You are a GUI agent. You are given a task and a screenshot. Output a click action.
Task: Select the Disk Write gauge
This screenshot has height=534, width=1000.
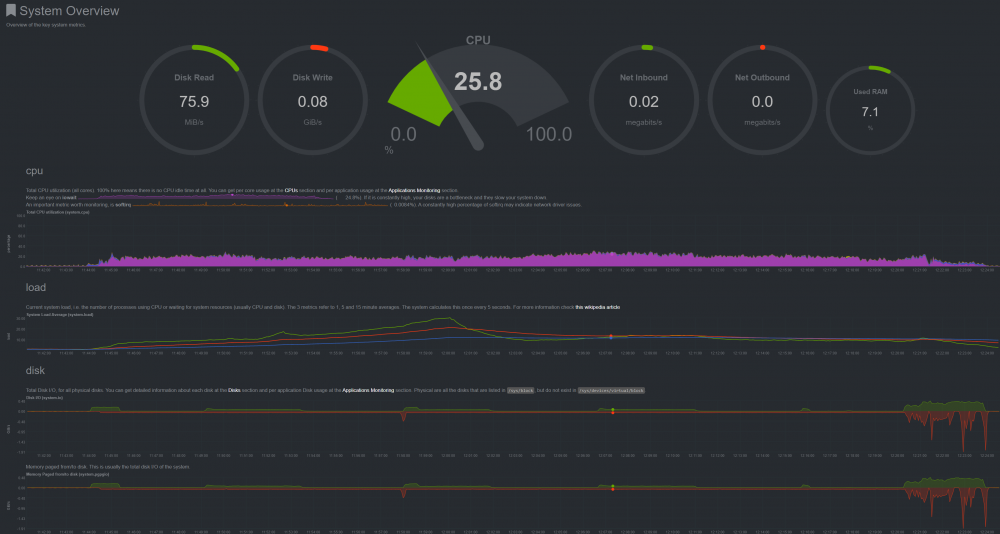(312, 100)
